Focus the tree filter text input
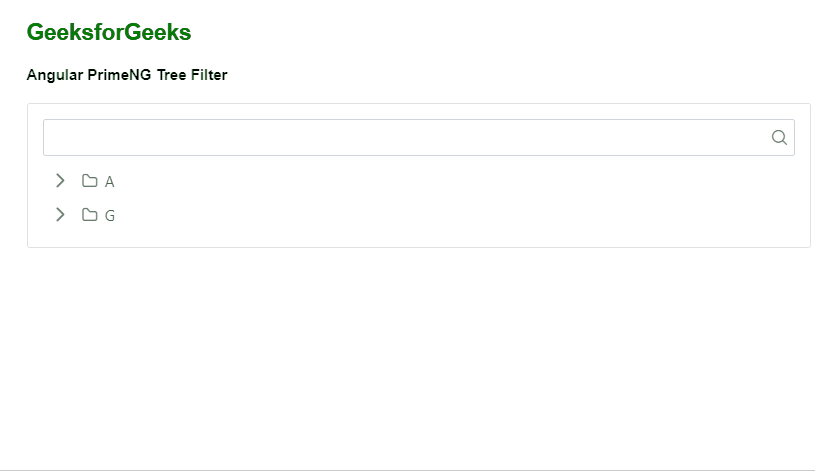Image resolution: width=815 pixels, height=471 pixels. 419,137
